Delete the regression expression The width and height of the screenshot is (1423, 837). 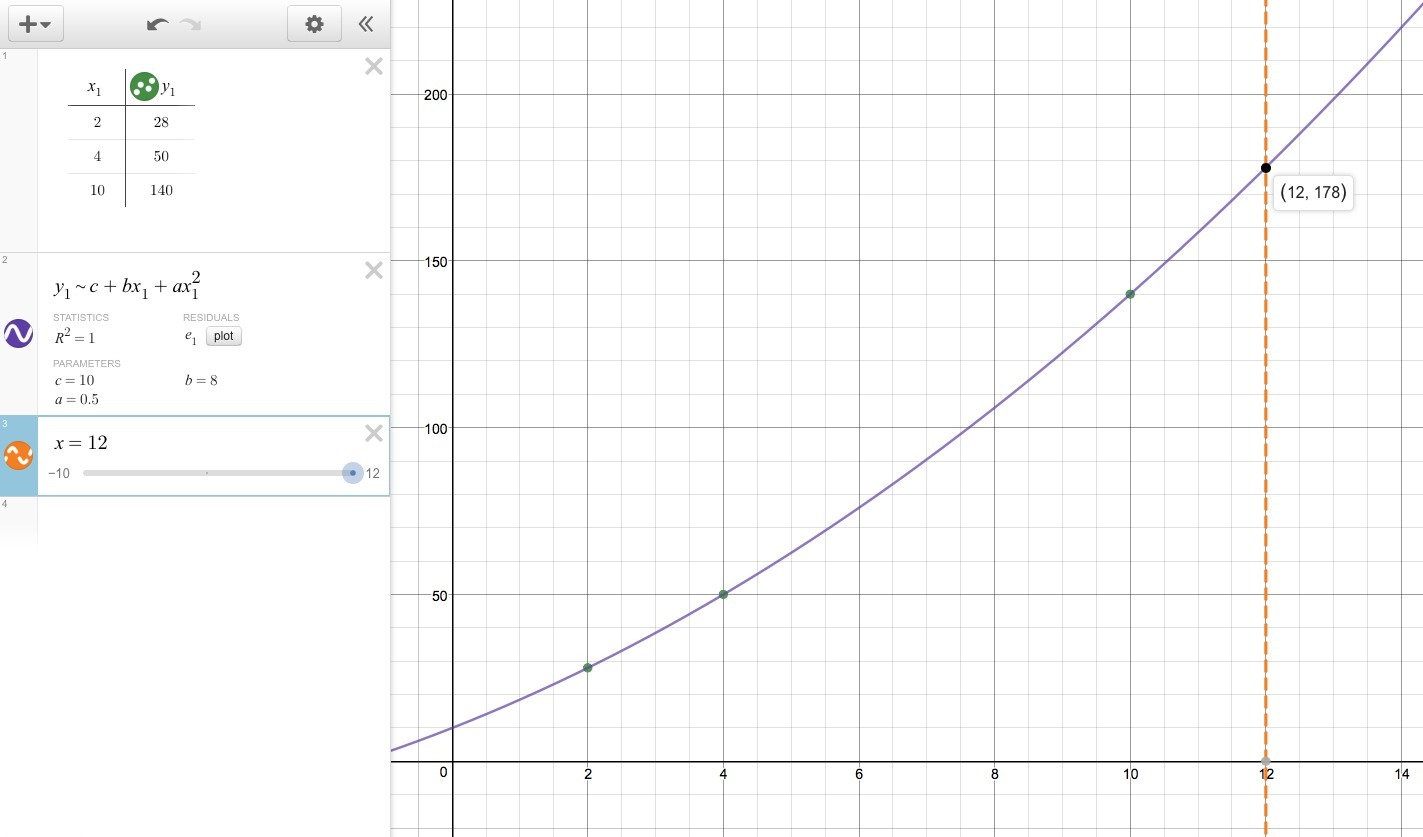(373, 270)
